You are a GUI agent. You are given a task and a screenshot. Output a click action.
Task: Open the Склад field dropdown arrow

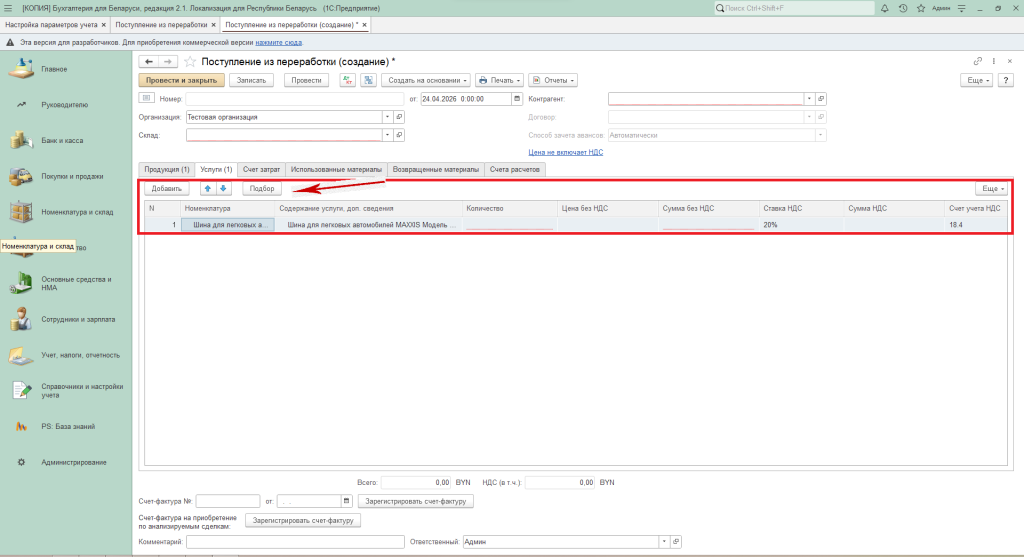[386, 134]
